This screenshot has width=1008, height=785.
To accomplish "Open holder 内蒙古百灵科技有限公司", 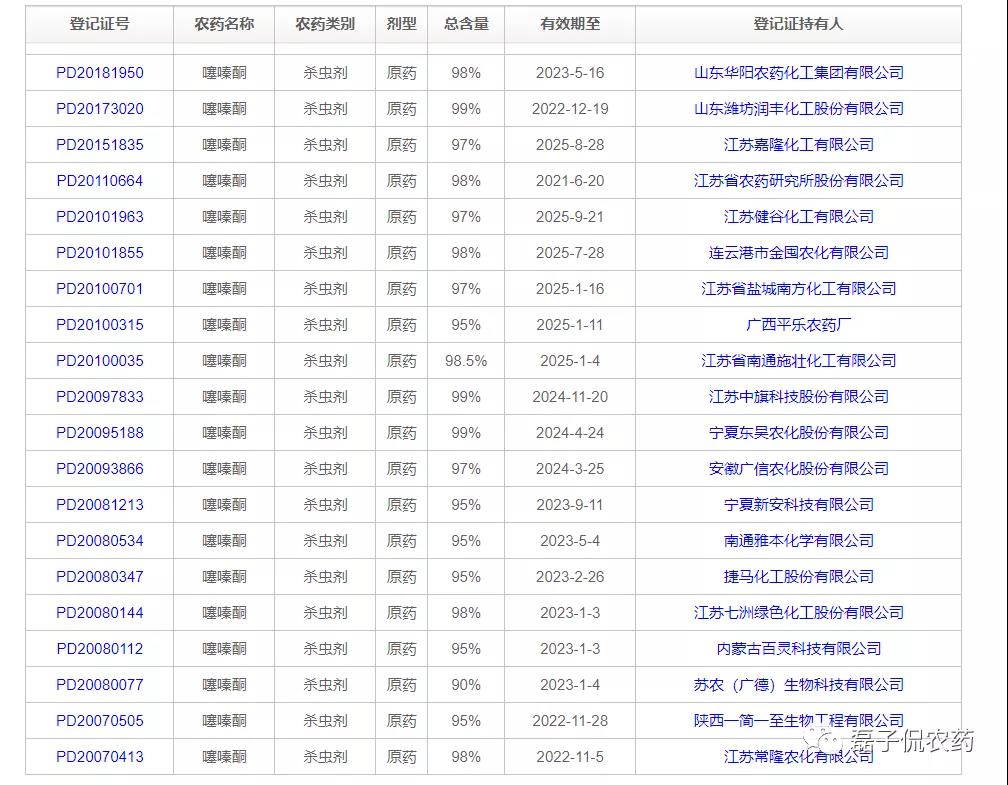I will coord(798,649).
